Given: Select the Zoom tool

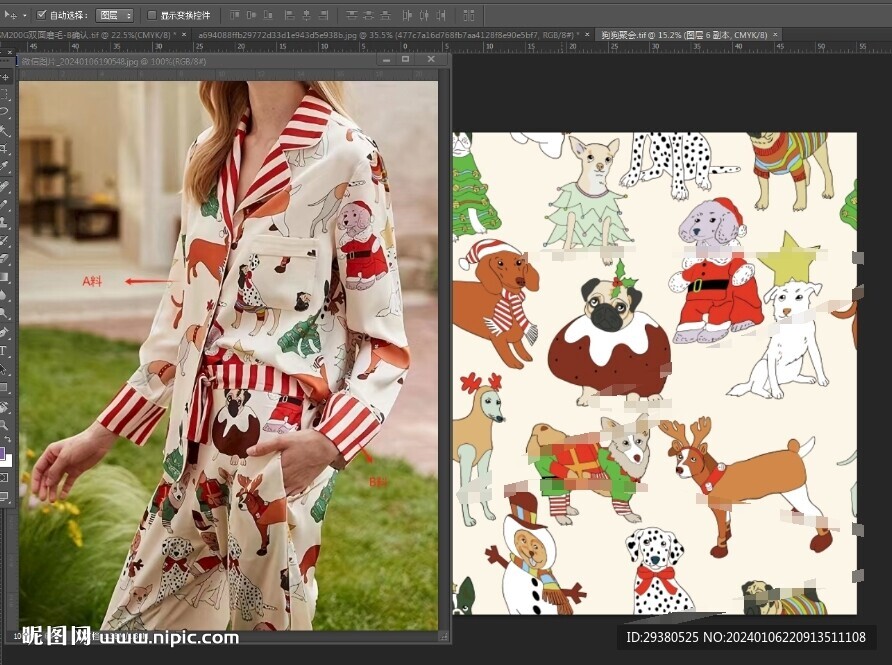Looking at the screenshot, I should pyautogui.click(x=5, y=425).
